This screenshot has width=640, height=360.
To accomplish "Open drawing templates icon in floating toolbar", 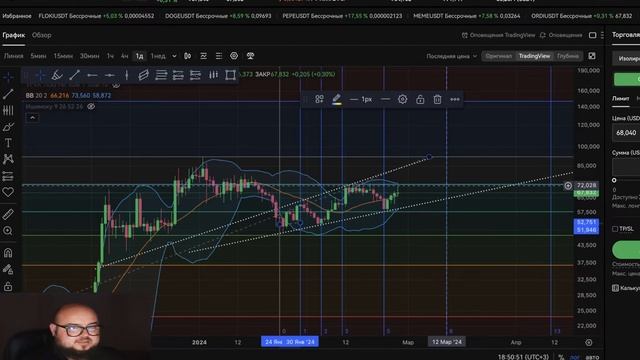I will (319, 99).
